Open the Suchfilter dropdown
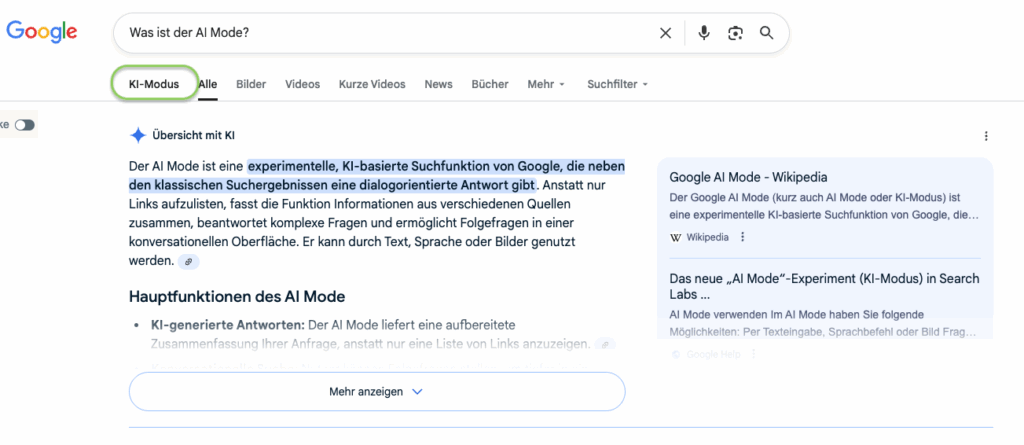The image size is (1024, 445). point(617,84)
